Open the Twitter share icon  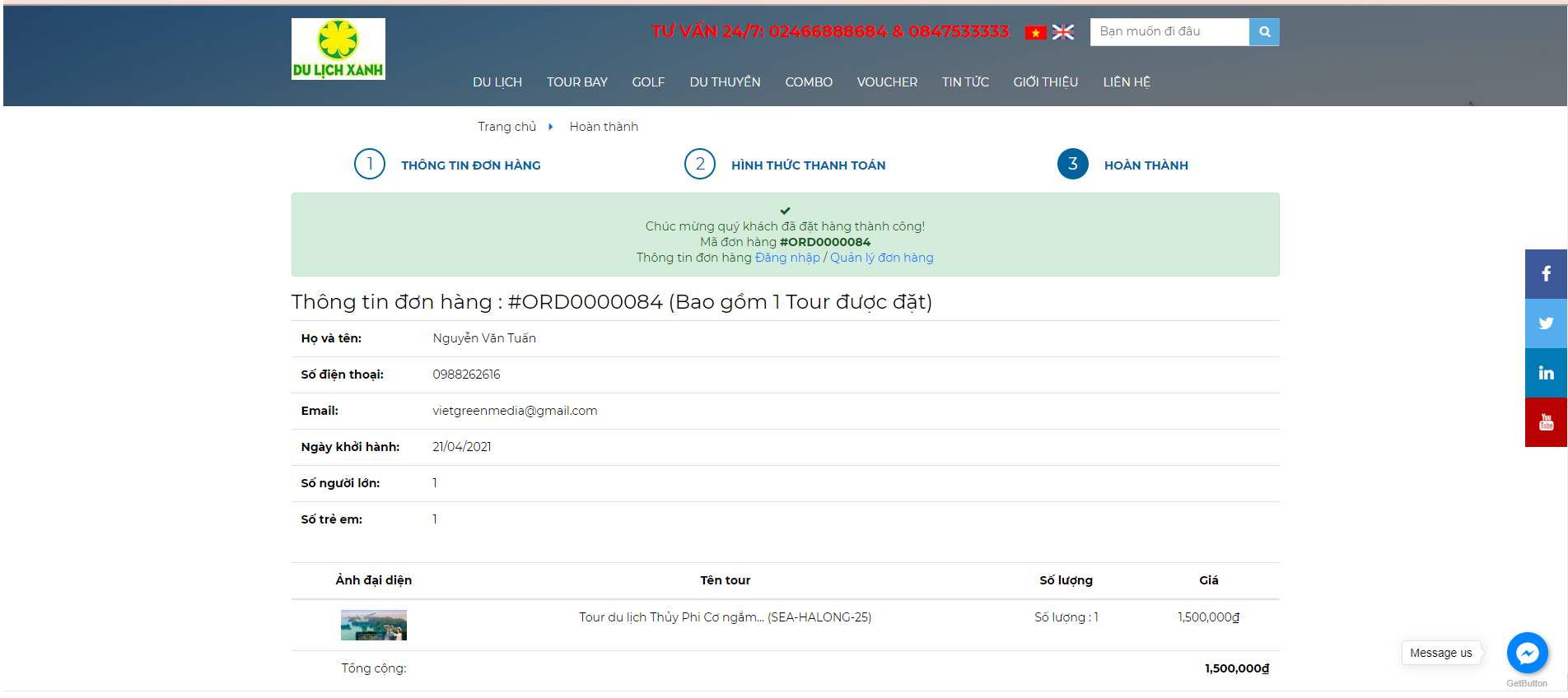tap(1546, 323)
